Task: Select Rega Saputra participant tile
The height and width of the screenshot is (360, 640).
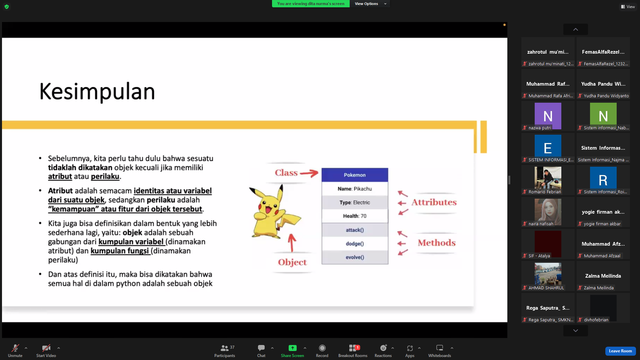Action: click(548, 308)
